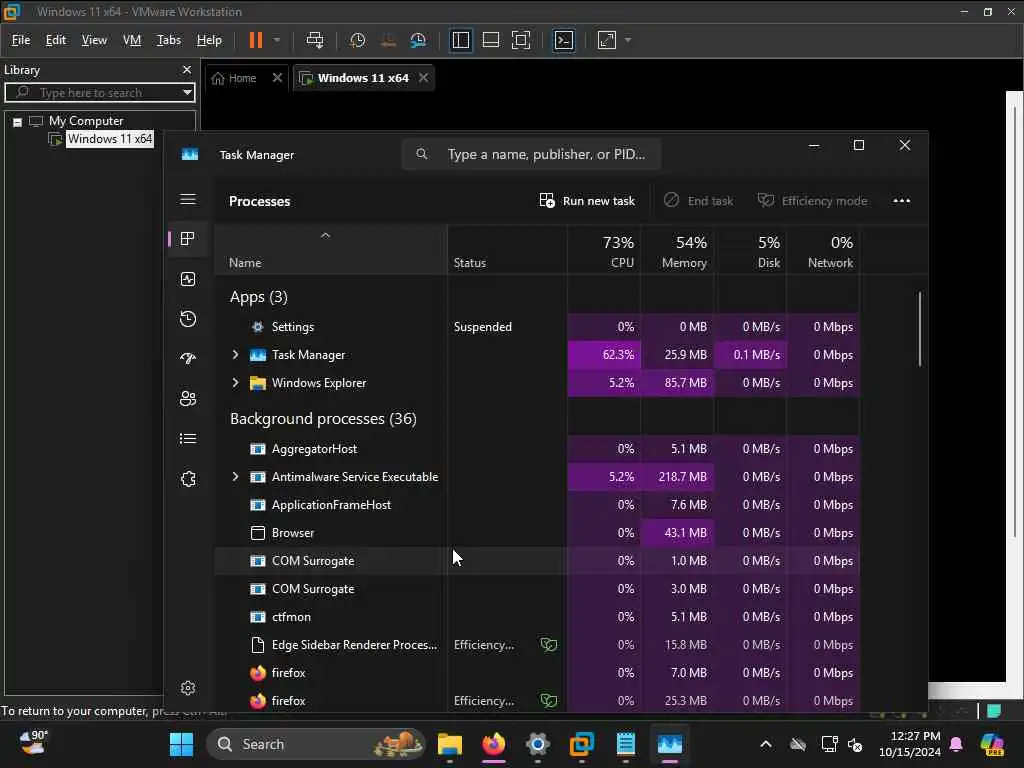Collapse My Computer tree node
The width and height of the screenshot is (1024, 768).
pos(18,122)
